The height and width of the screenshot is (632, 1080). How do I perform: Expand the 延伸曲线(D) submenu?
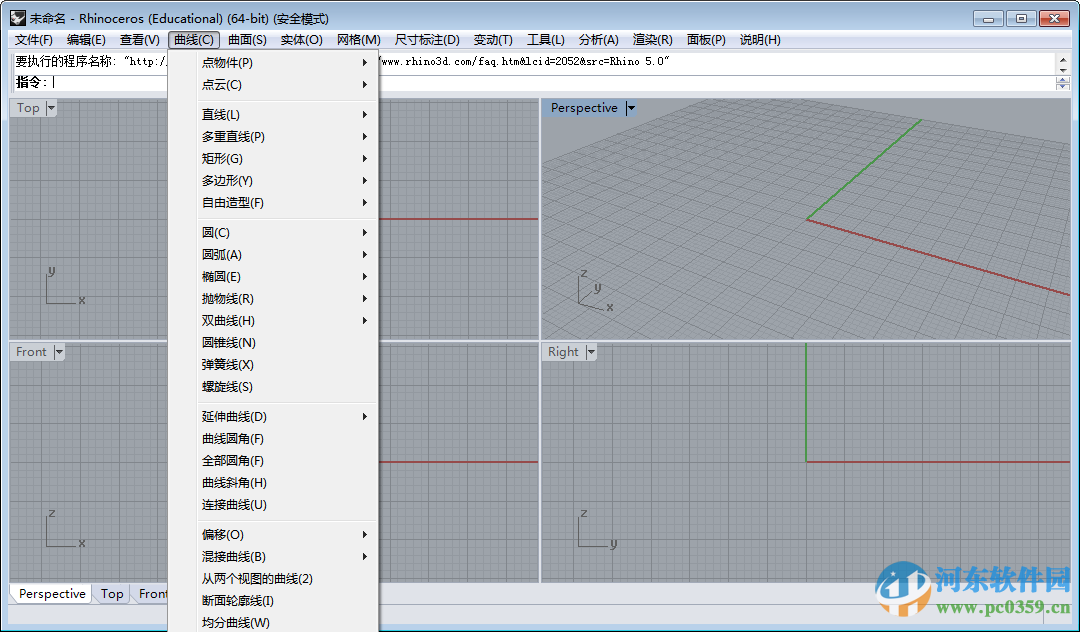(273, 417)
